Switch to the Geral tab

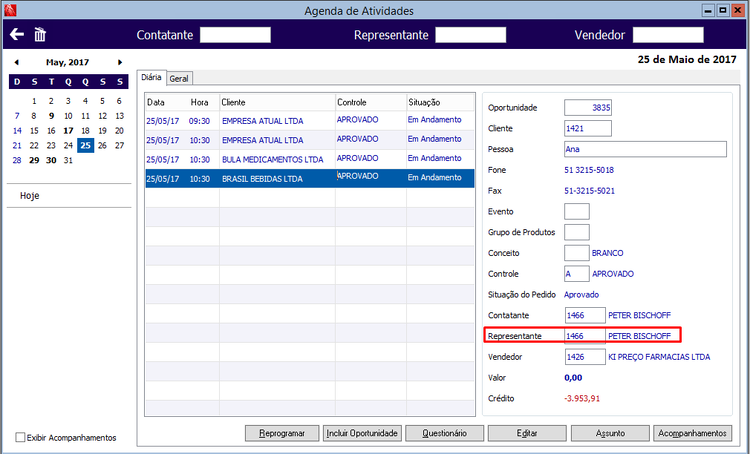pyautogui.click(x=179, y=78)
